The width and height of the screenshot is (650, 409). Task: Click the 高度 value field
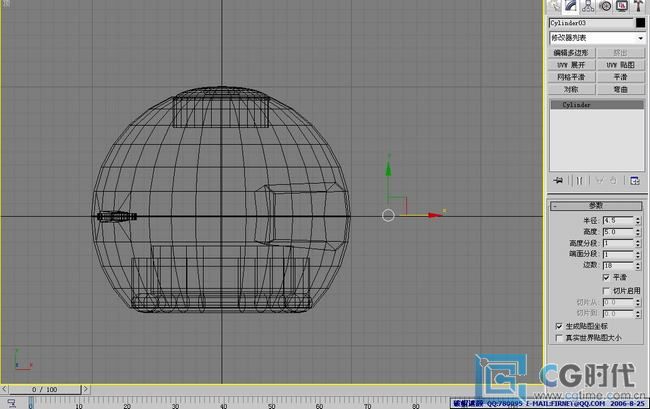click(618, 232)
